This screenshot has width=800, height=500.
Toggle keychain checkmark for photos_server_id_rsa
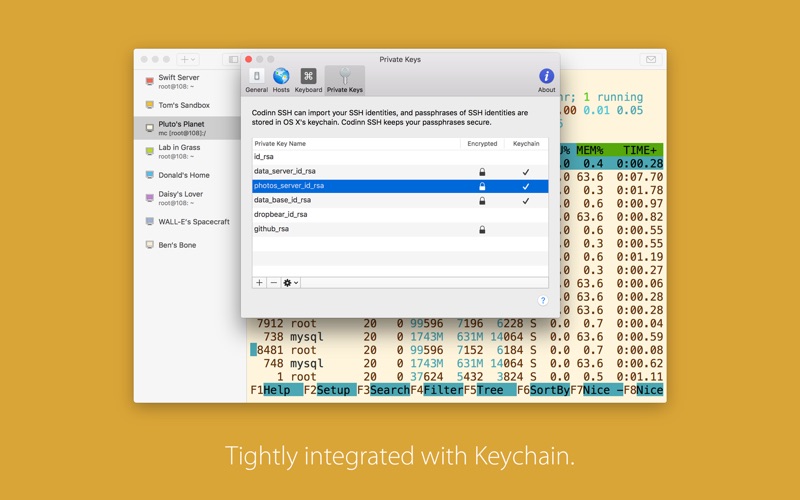tap(526, 186)
